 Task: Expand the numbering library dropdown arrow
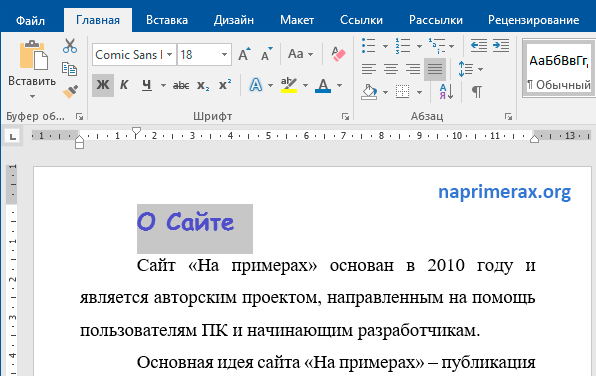(419, 46)
